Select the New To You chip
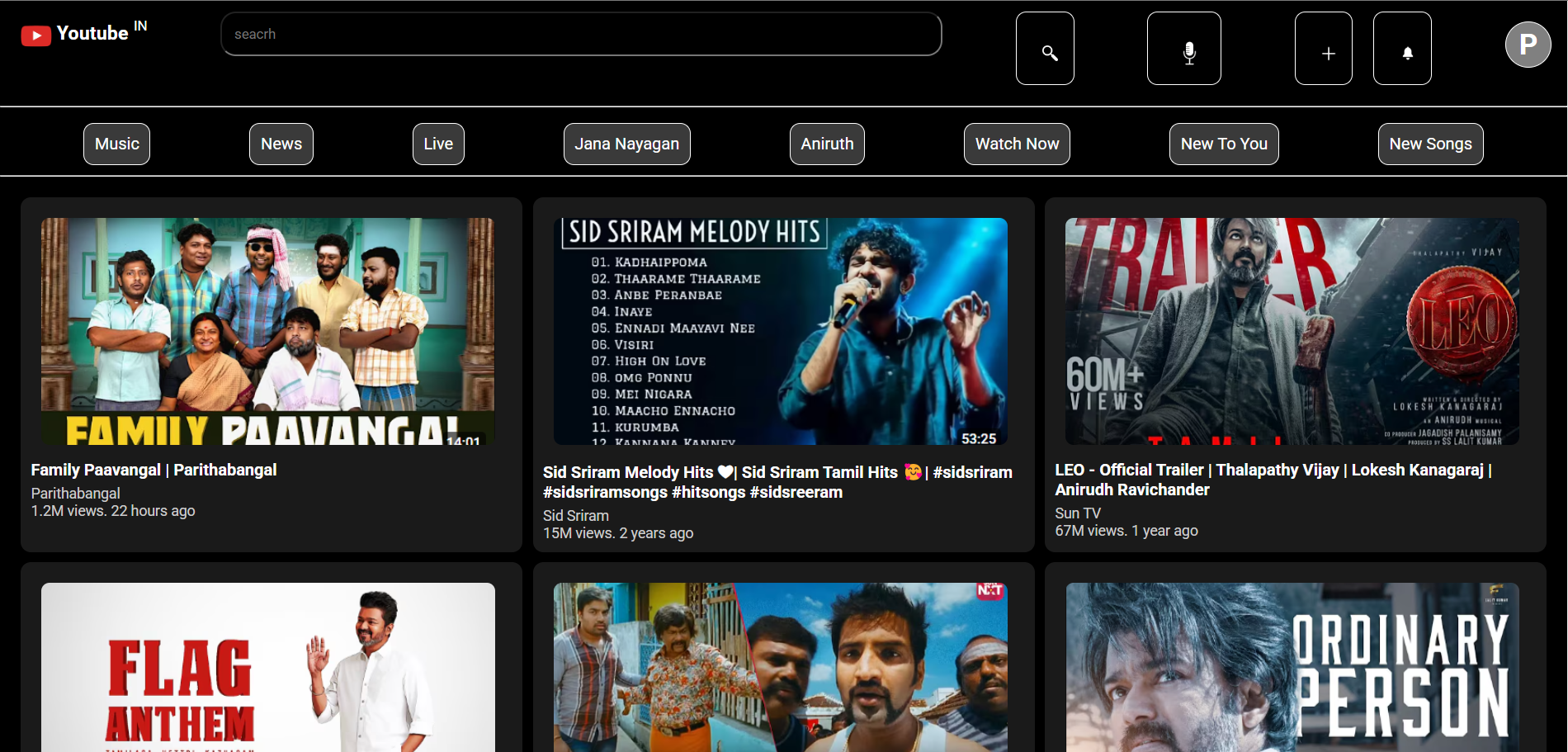The image size is (1568, 752). click(1223, 144)
